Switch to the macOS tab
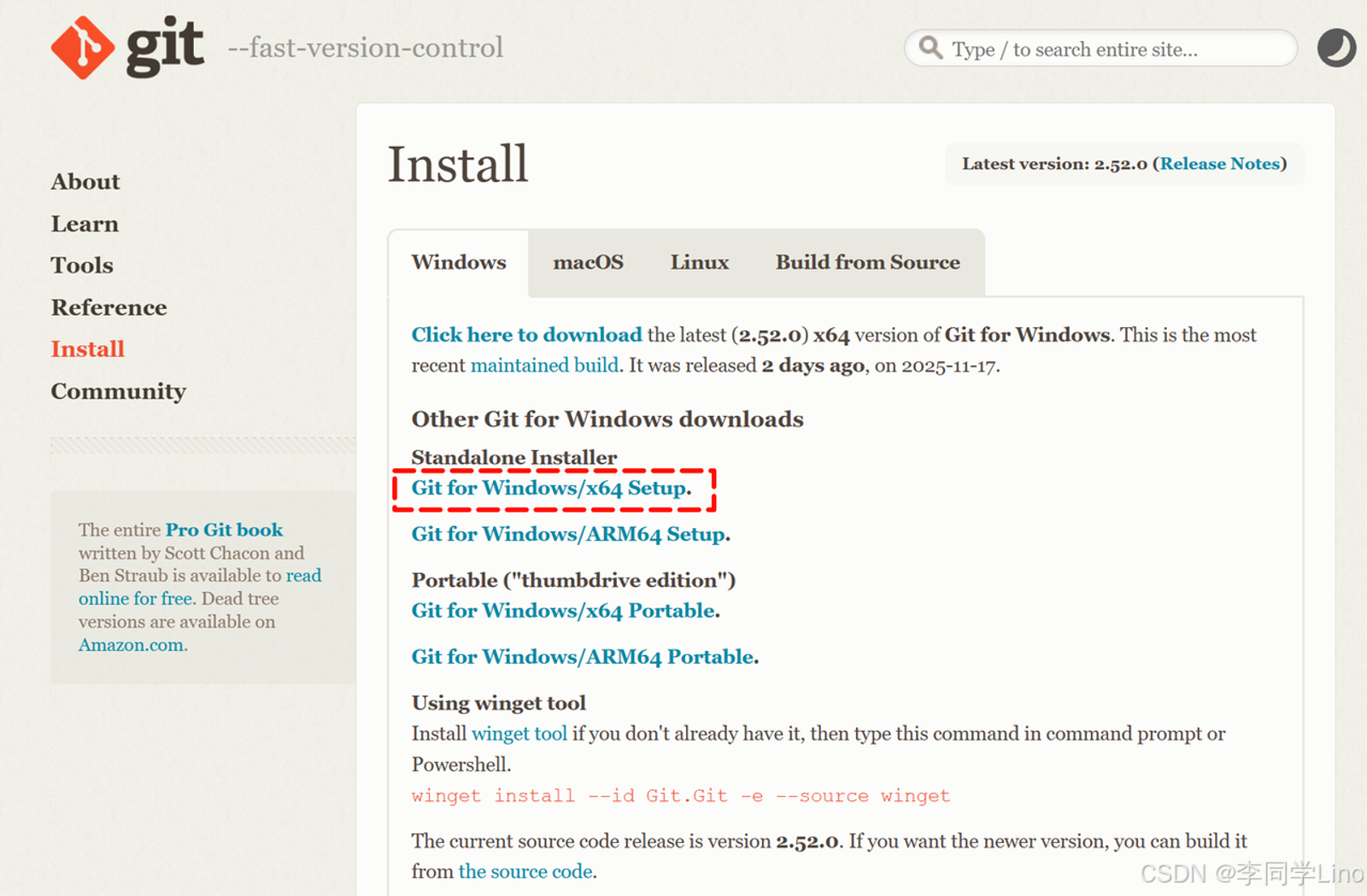Screen dimensions: 1367x896 [x=588, y=262]
